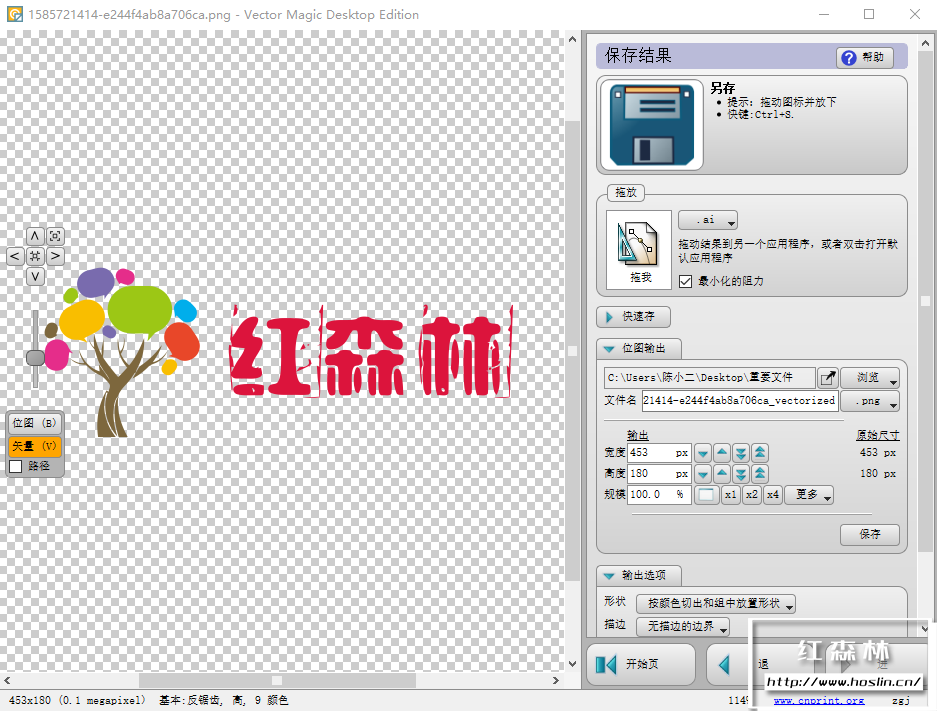This screenshot has width=937, height=711.
Task: Open output folder via external link icon
Action: click(828, 378)
